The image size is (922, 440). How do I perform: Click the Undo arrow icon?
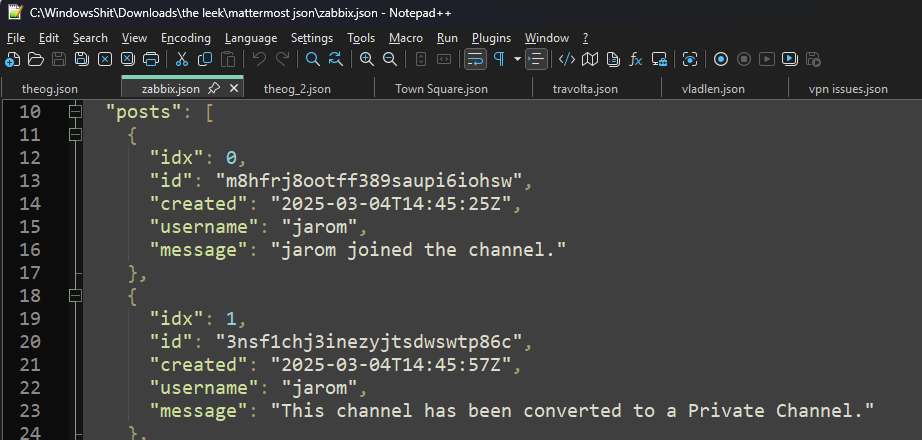(x=259, y=59)
